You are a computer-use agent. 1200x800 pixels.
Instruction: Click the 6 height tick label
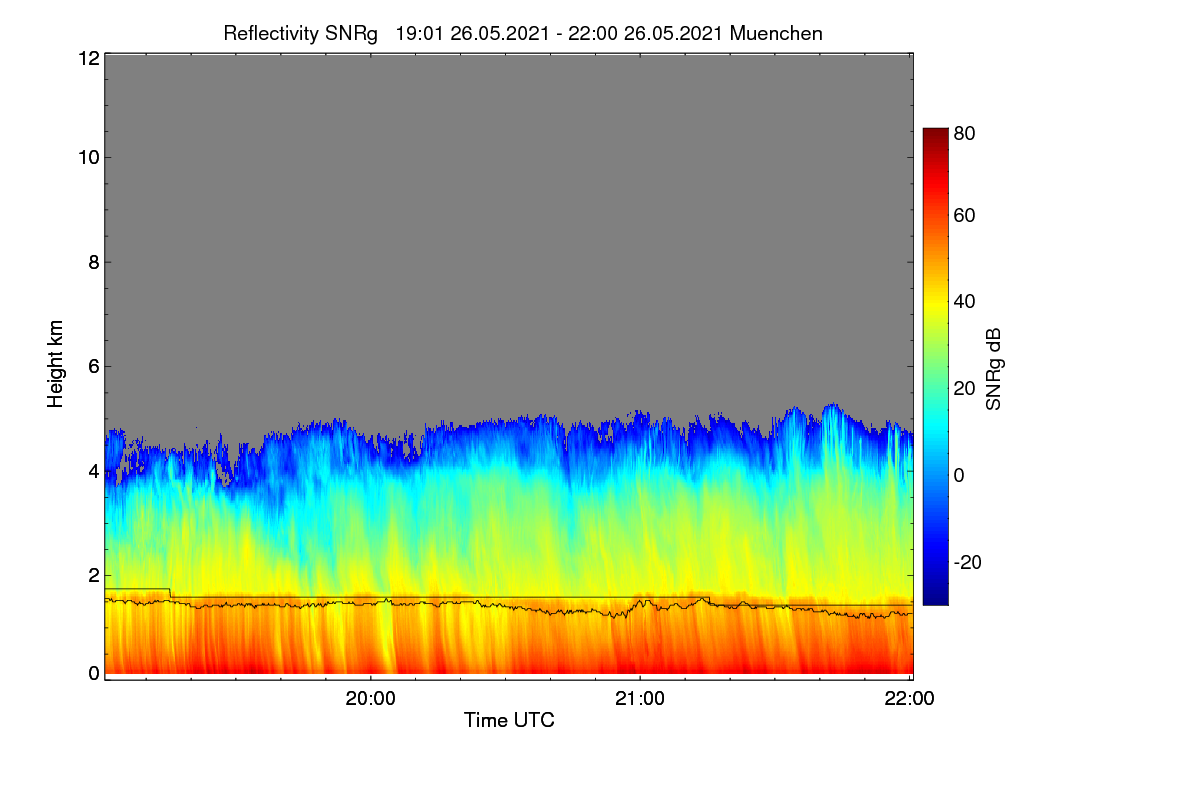[x=92, y=366]
